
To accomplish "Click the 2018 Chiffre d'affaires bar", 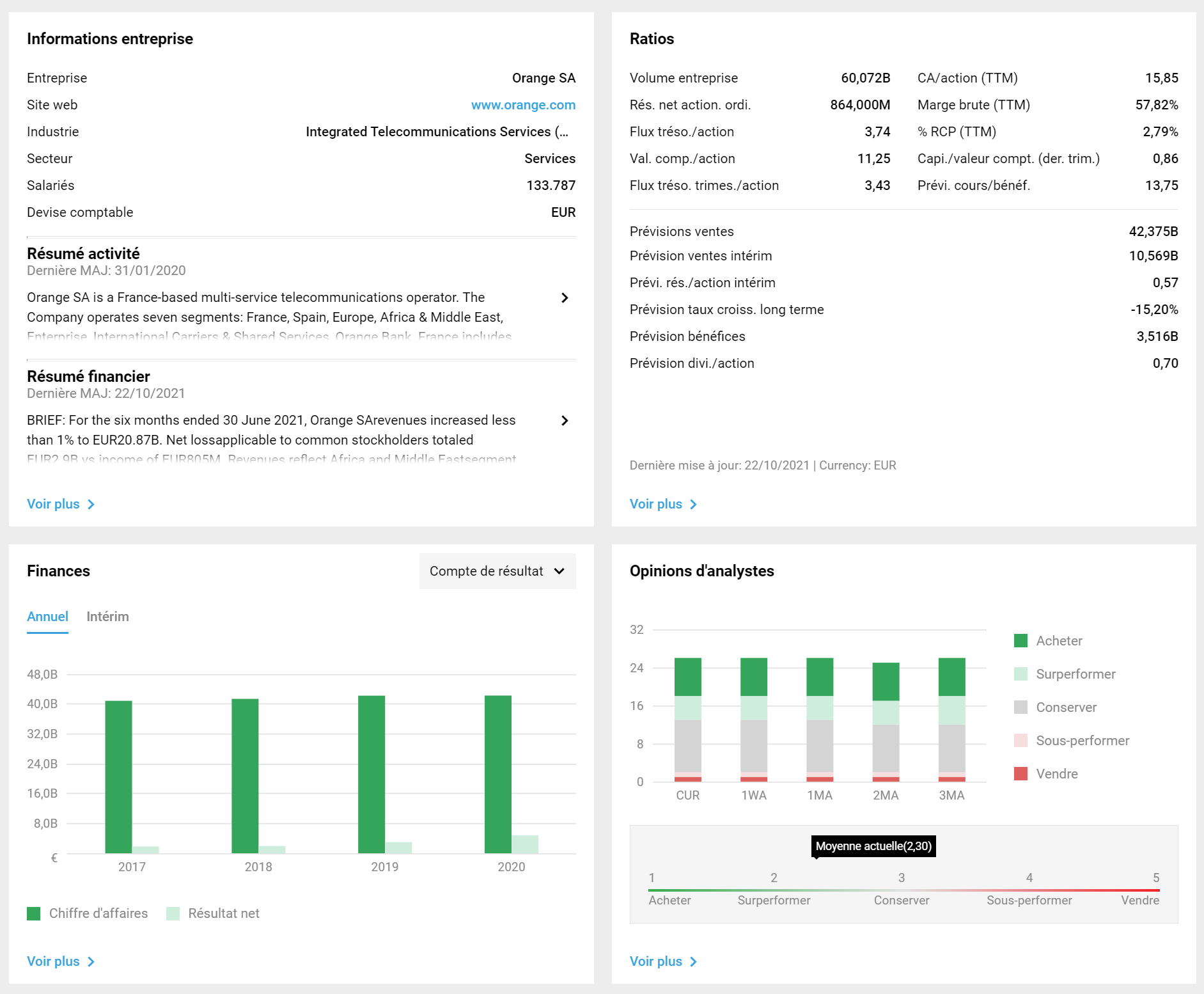I will pyautogui.click(x=245, y=776).
